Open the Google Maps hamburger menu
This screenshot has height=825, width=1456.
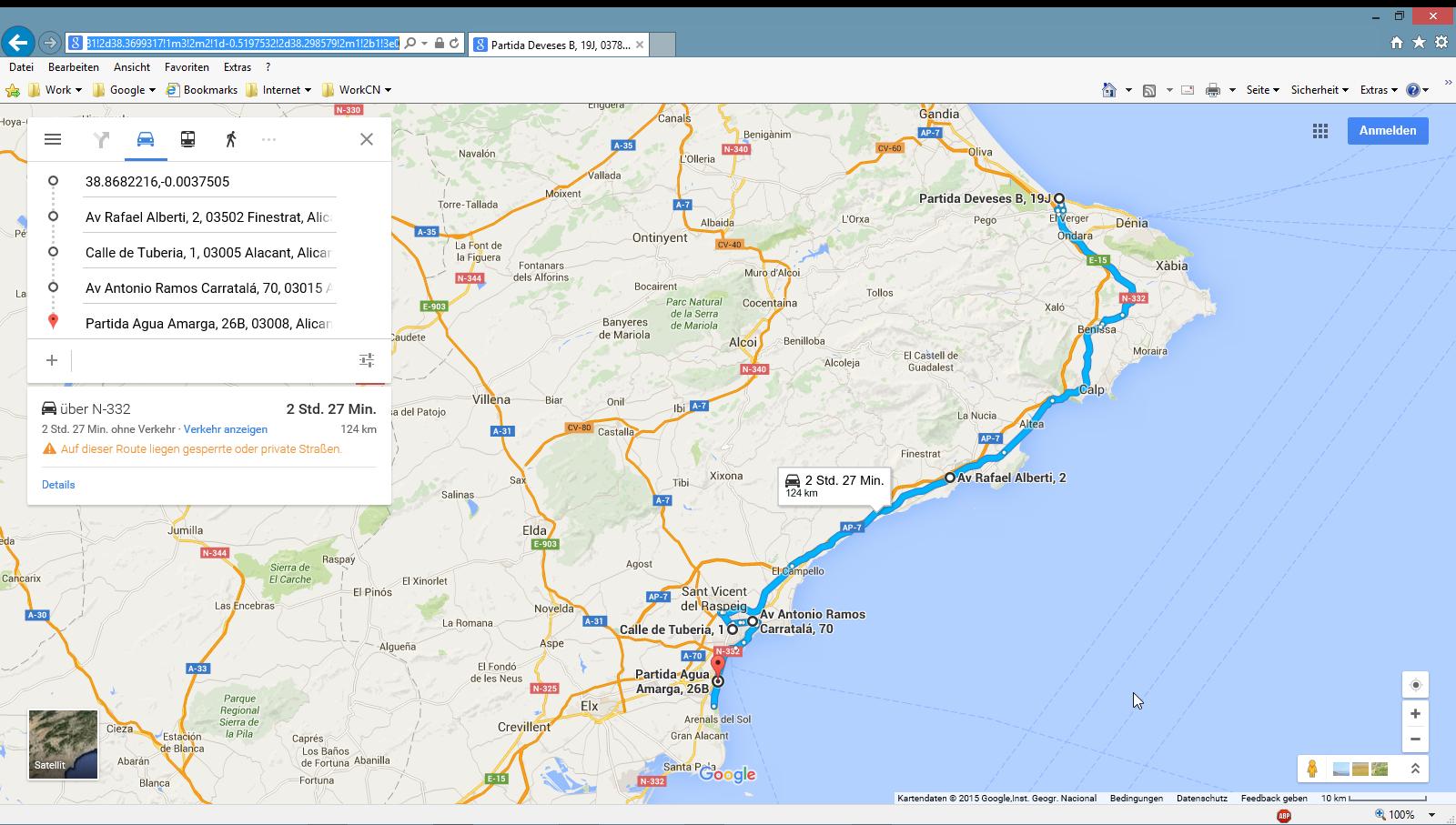tap(53, 139)
